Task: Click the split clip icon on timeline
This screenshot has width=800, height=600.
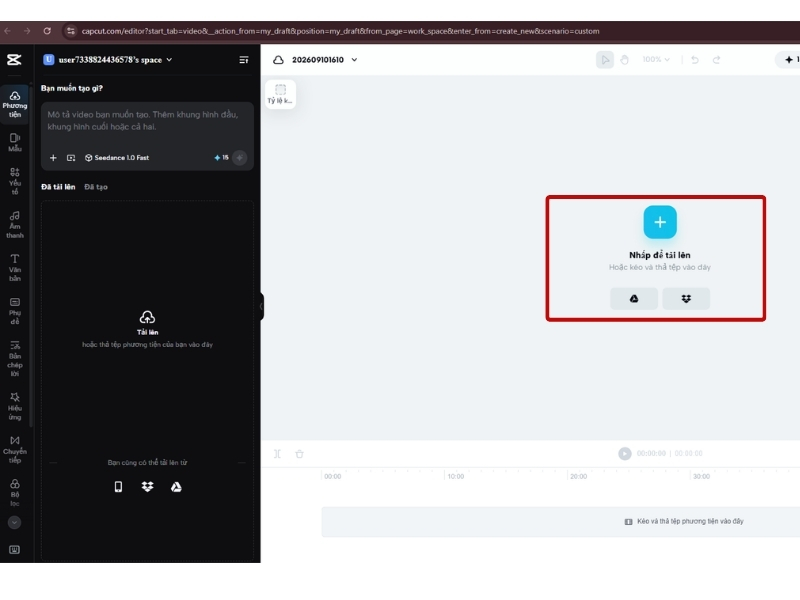Action: 278,454
